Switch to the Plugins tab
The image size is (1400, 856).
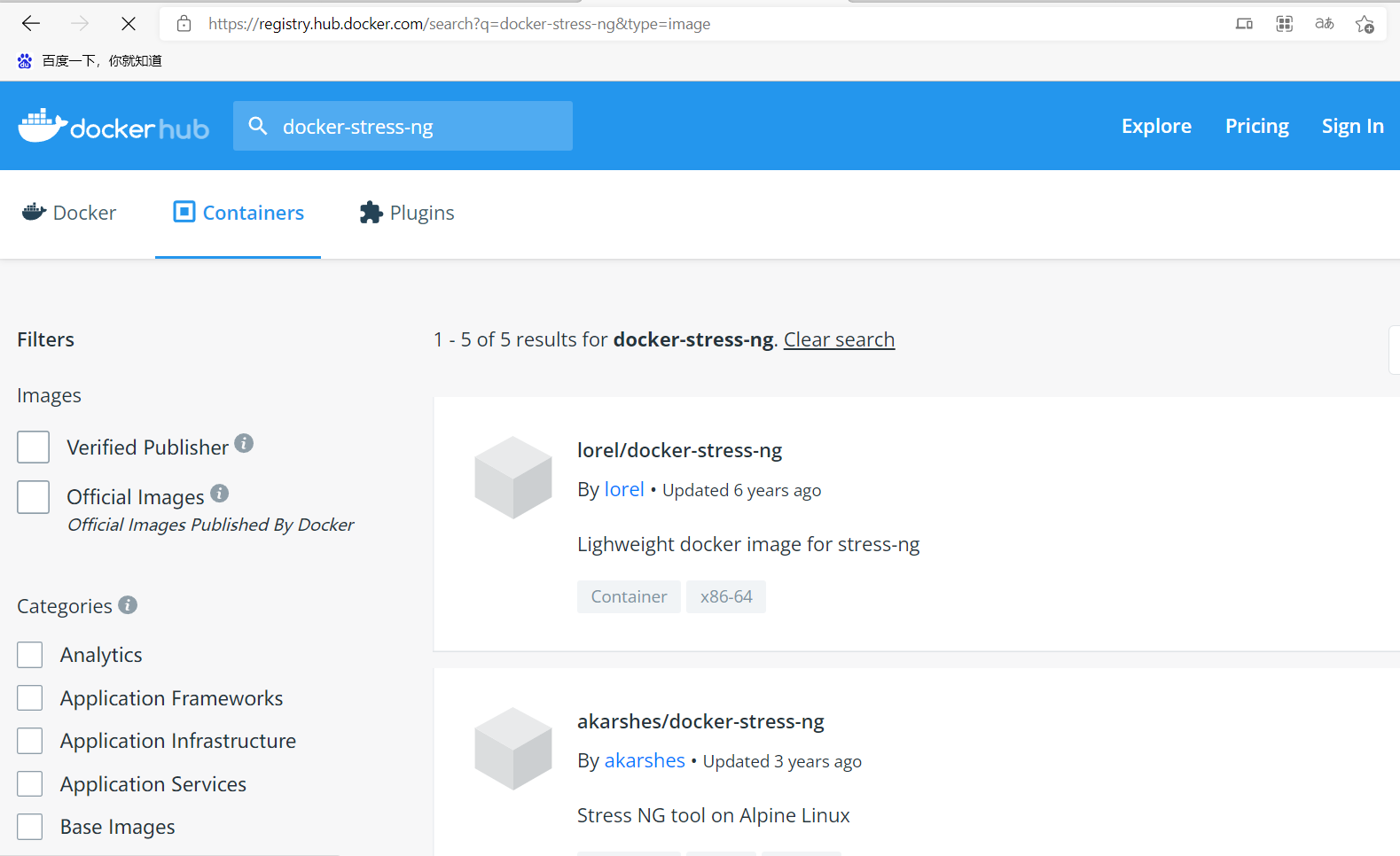tap(407, 213)
